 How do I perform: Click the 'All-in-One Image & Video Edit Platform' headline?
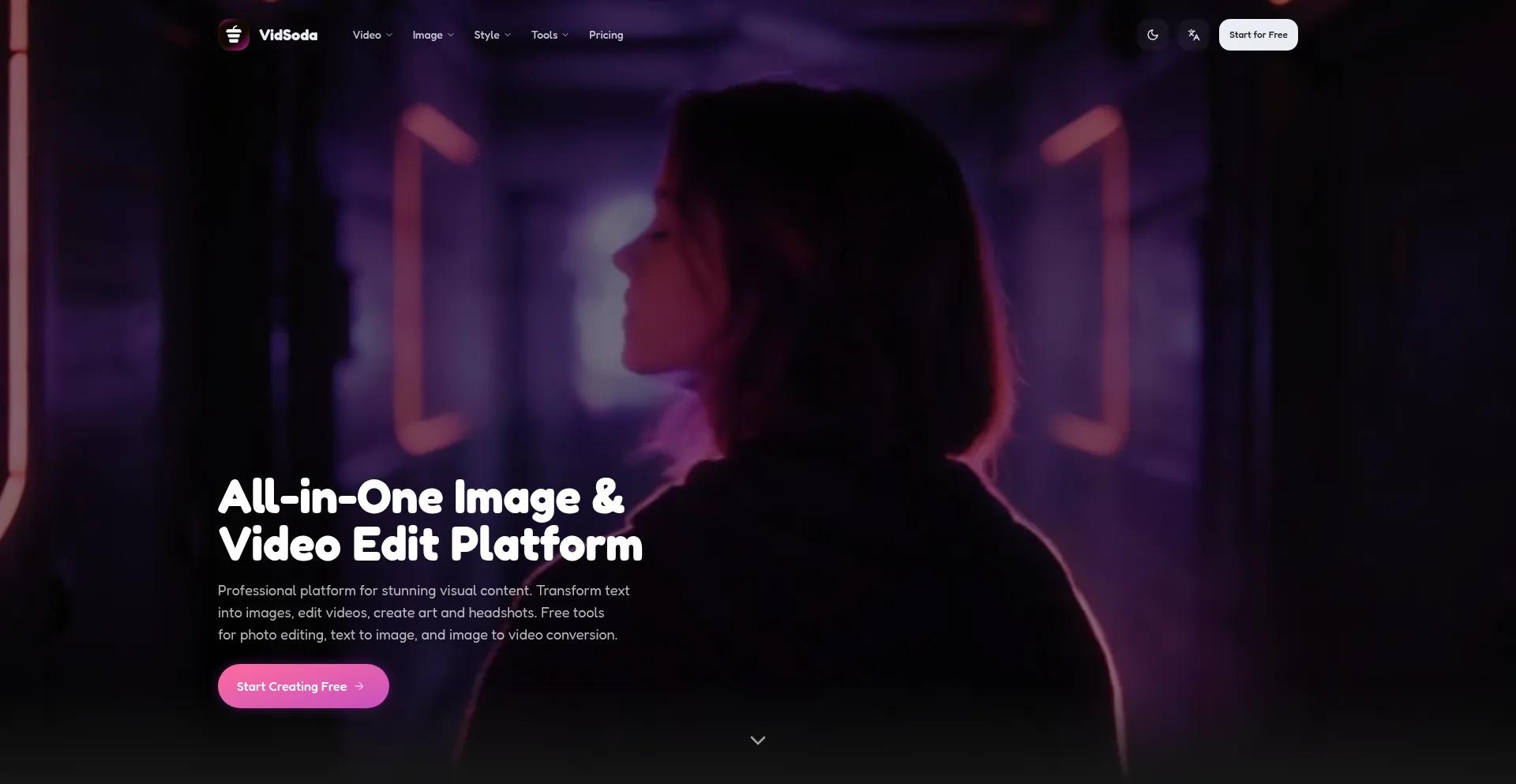[430, 520]
